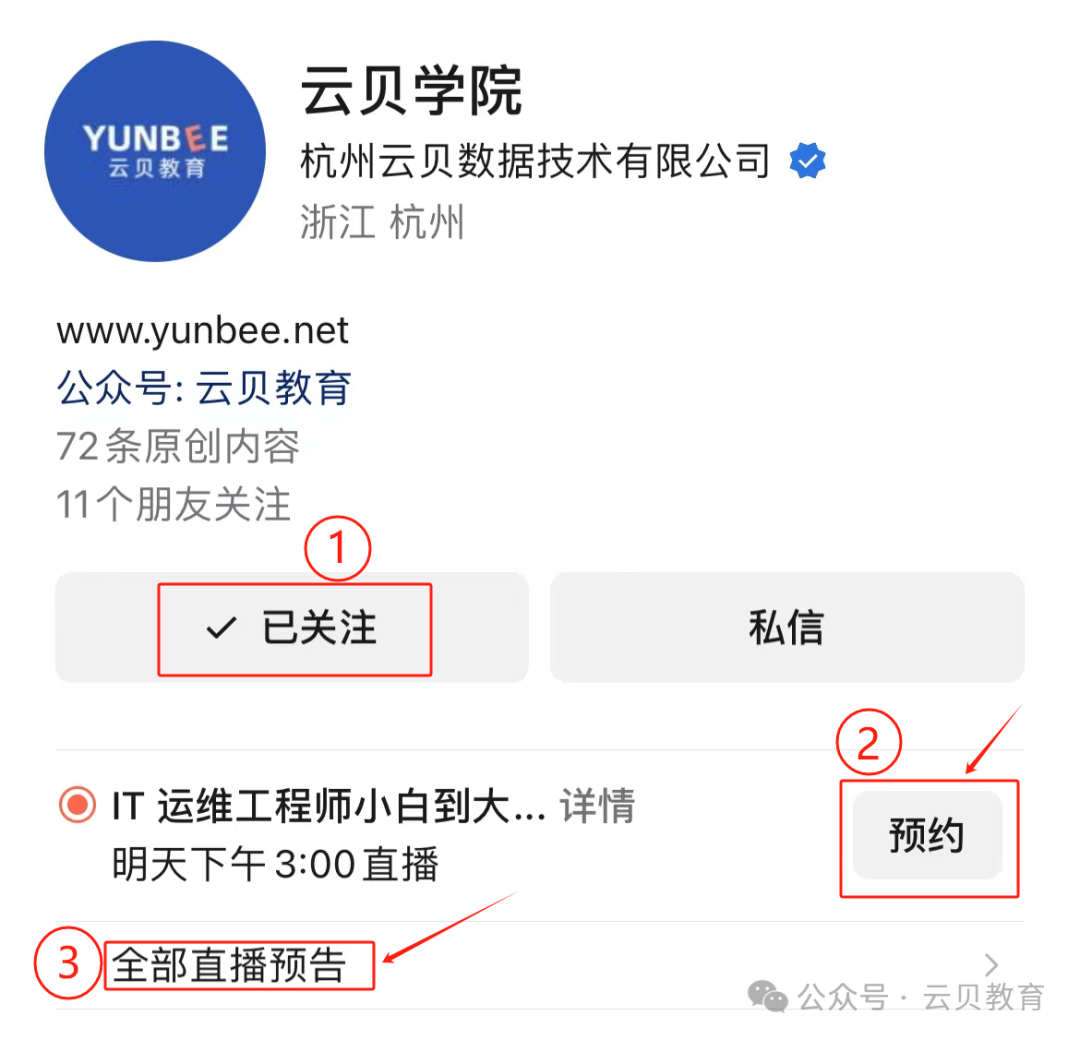The height and width of the screenshot is (1040, 1080).
Task: View the 72条原创内容 count
Action: click(178, 446)
